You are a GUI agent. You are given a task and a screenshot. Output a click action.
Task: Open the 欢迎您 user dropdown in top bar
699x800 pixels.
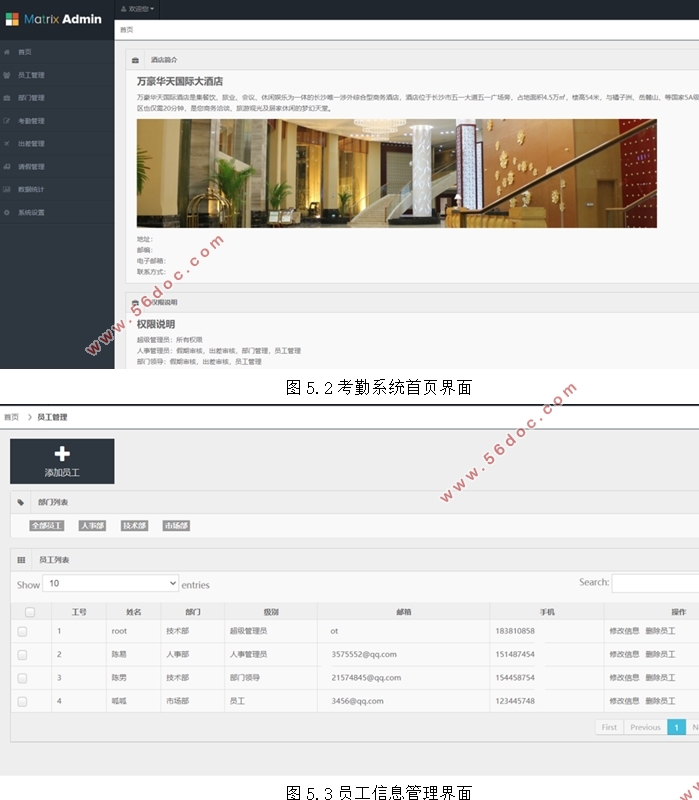(x=137, y=8)
